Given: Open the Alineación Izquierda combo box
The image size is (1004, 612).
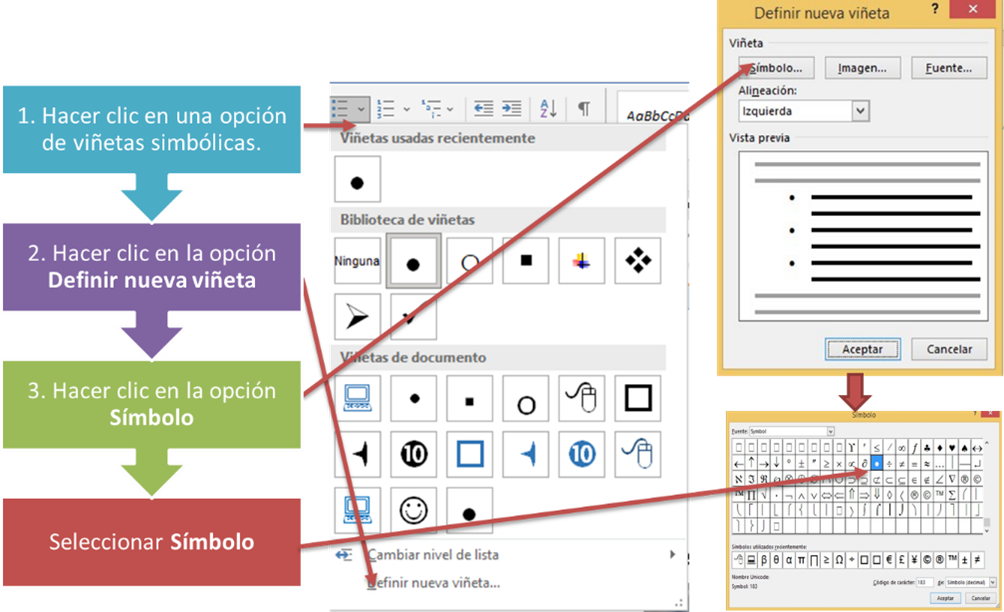Looking at the screenshot, I should coord(804,111).
